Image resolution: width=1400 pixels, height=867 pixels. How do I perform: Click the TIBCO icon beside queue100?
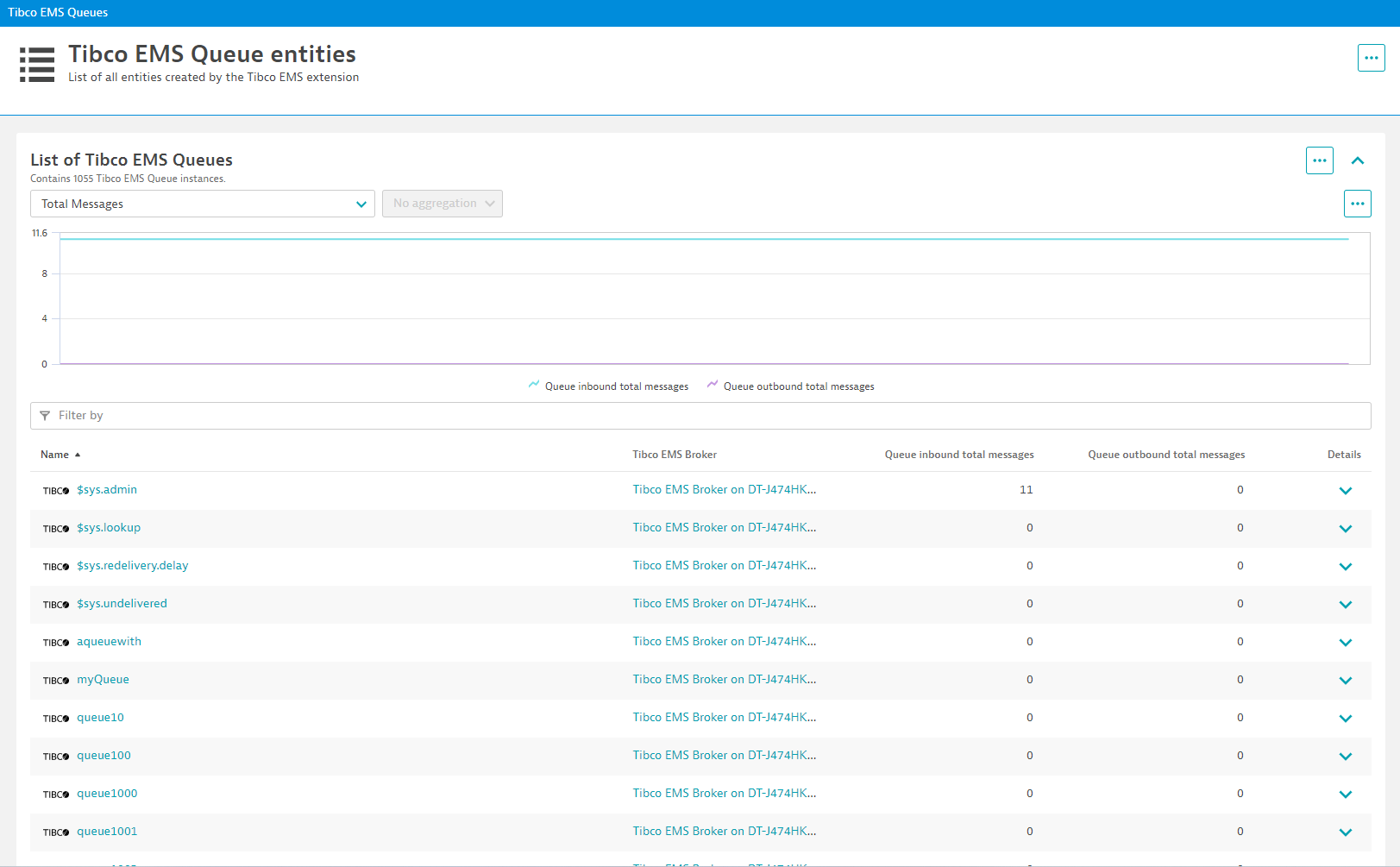56,757
